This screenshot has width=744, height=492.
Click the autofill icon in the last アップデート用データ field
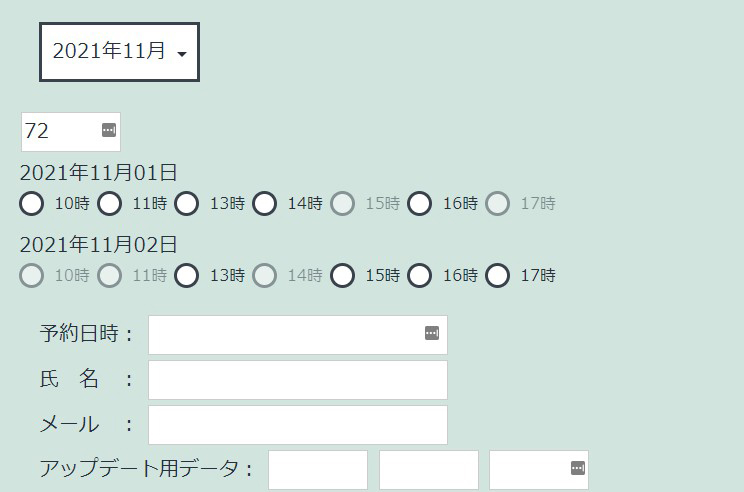pos(577,468)
